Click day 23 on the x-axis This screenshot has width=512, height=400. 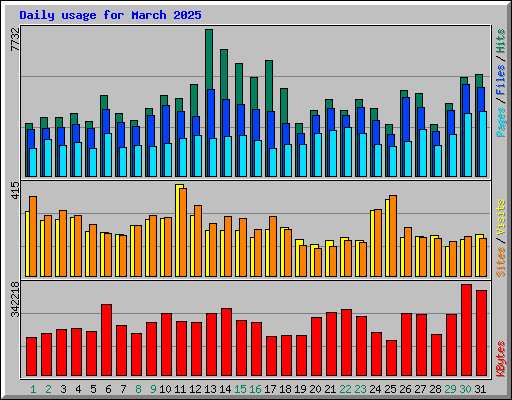click(360, 389)
